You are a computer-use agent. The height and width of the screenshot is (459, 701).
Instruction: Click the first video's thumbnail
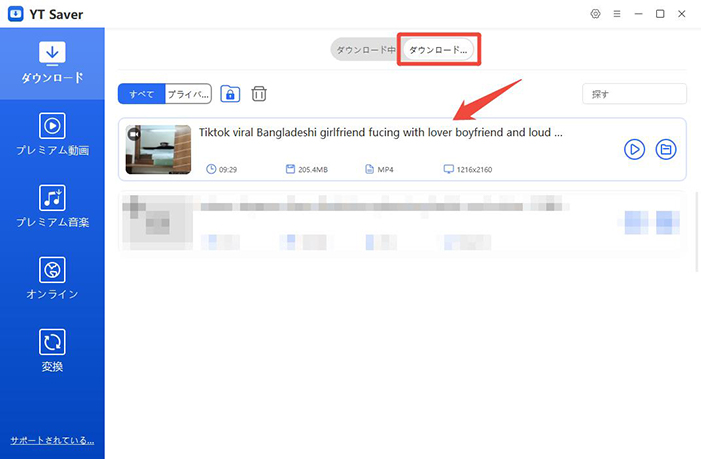(158, 149)
